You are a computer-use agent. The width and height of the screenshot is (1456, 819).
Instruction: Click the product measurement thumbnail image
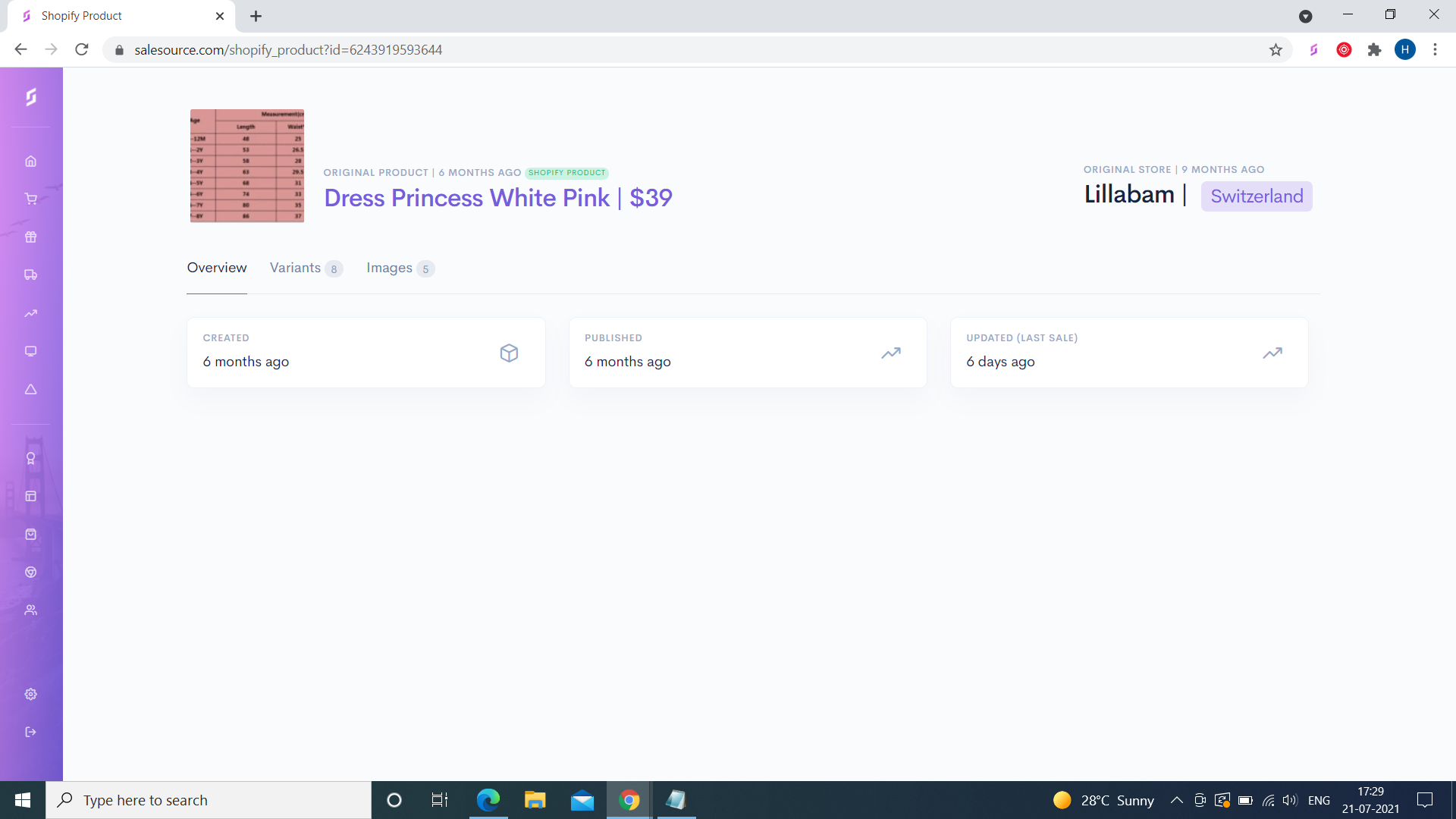(x=247, y=165)
